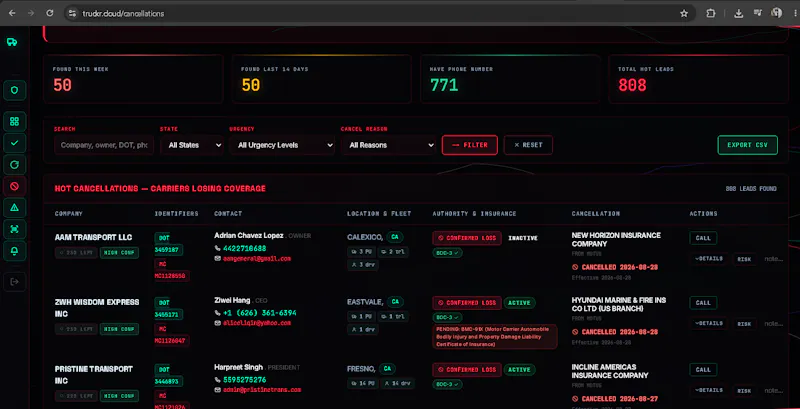
Task: Click the Pending BMC-91X notice
Action: (x=495, y=337)
